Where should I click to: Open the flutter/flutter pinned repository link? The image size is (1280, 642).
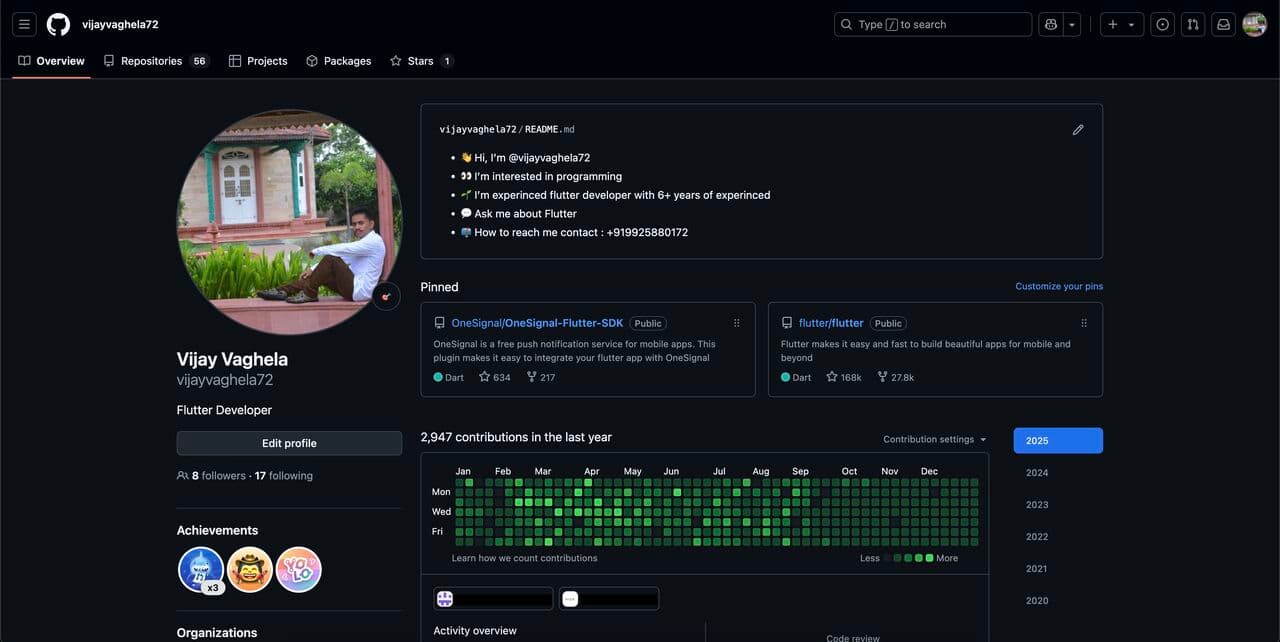click(x=831, y=323)
